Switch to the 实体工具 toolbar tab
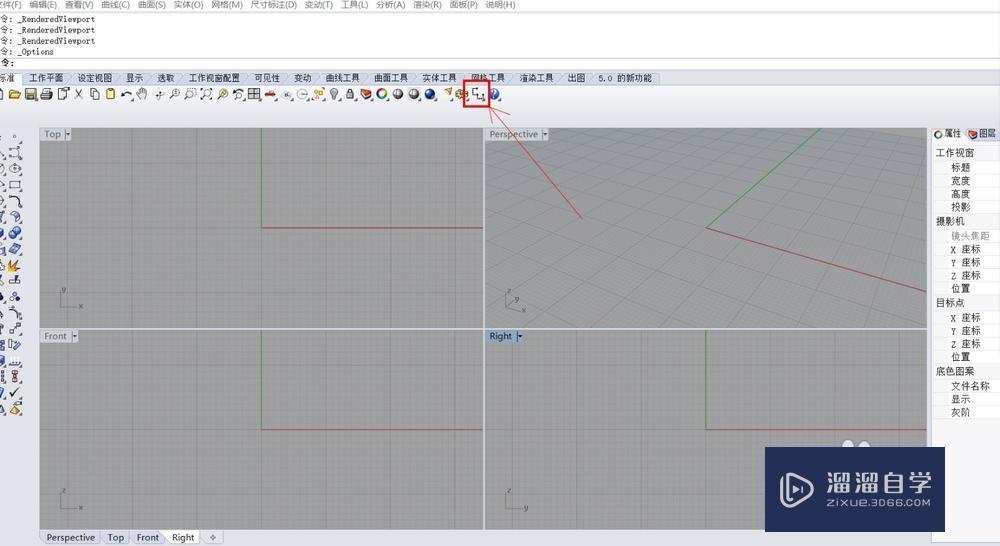 point(439,78)
